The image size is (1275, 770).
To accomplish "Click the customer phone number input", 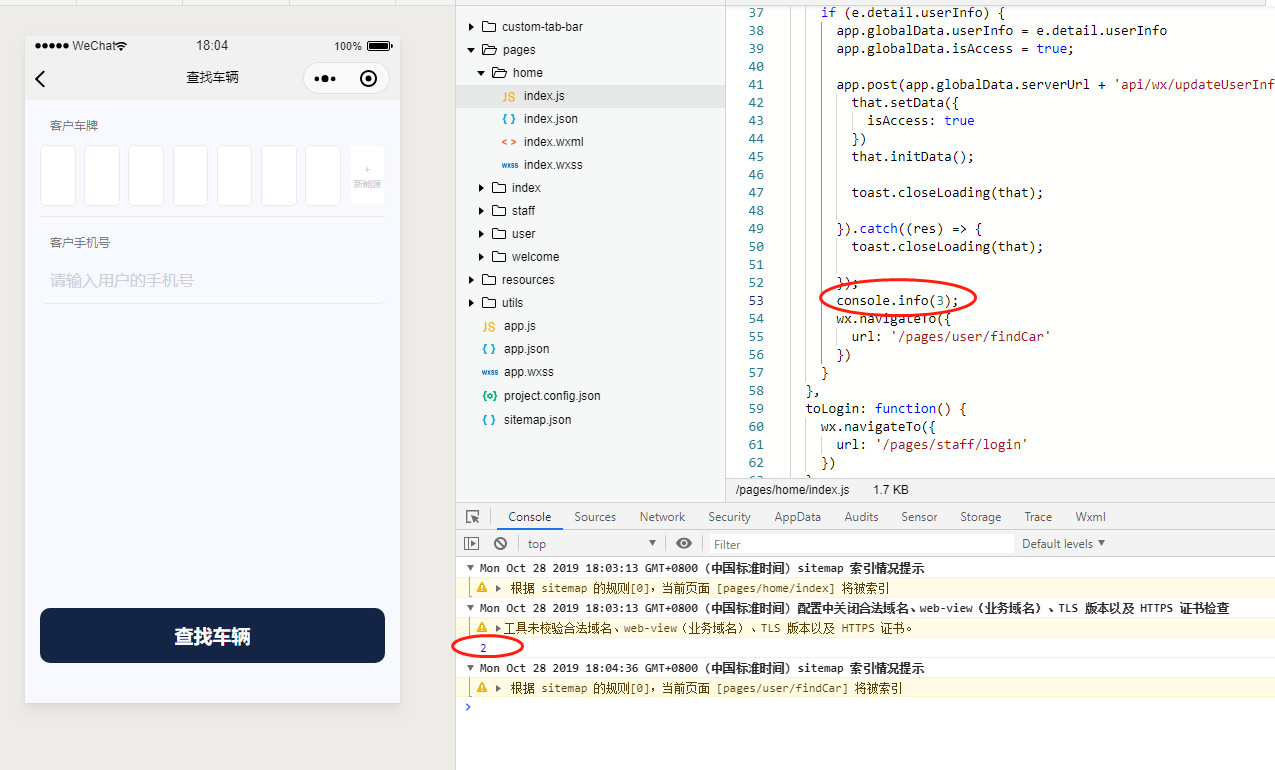I will [212, 281].
